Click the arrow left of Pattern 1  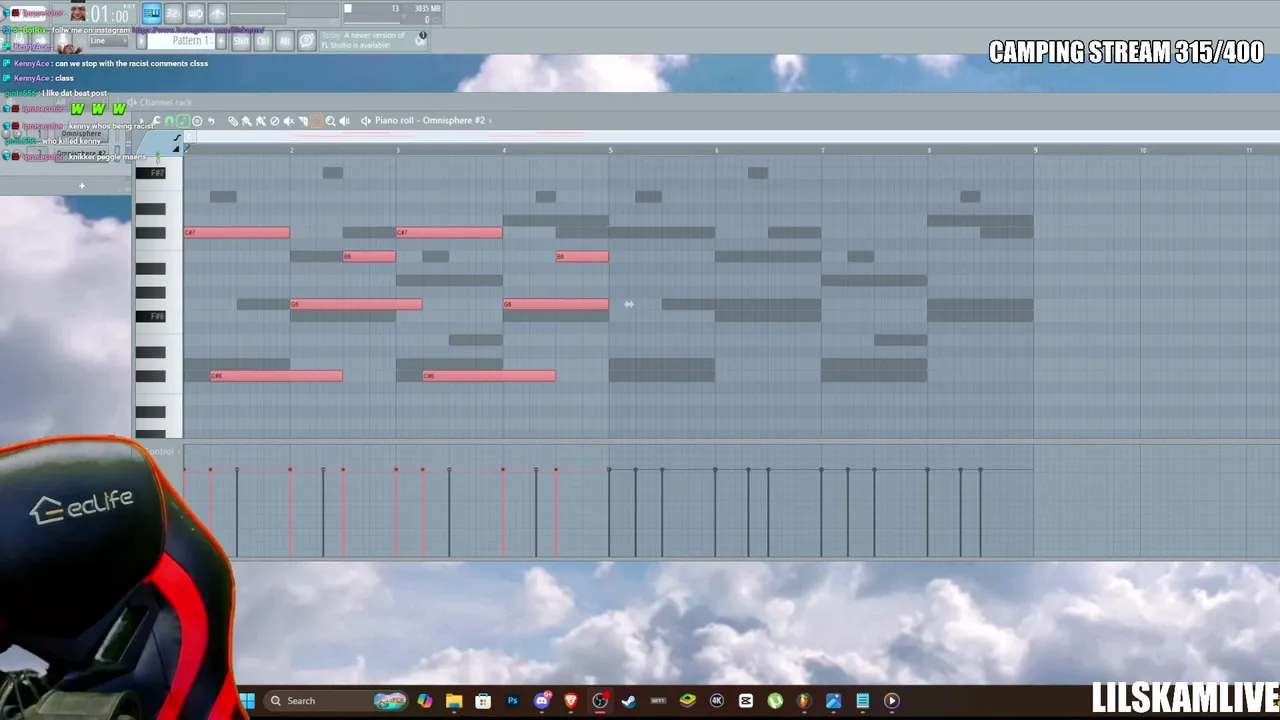(142, 41)
